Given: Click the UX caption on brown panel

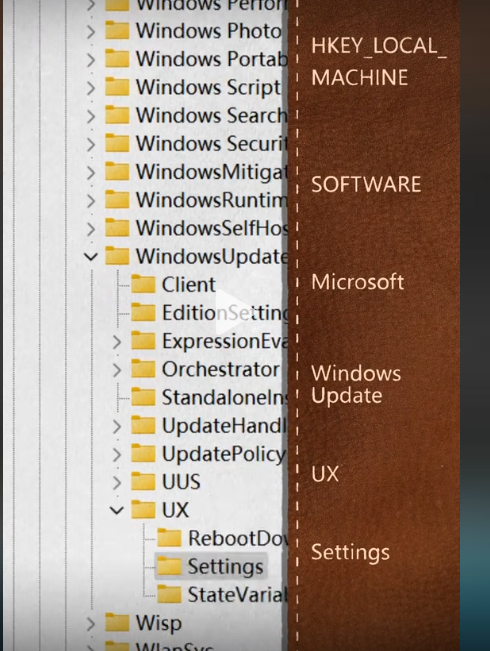Looking at the screenshot, I should coord(325,474).
